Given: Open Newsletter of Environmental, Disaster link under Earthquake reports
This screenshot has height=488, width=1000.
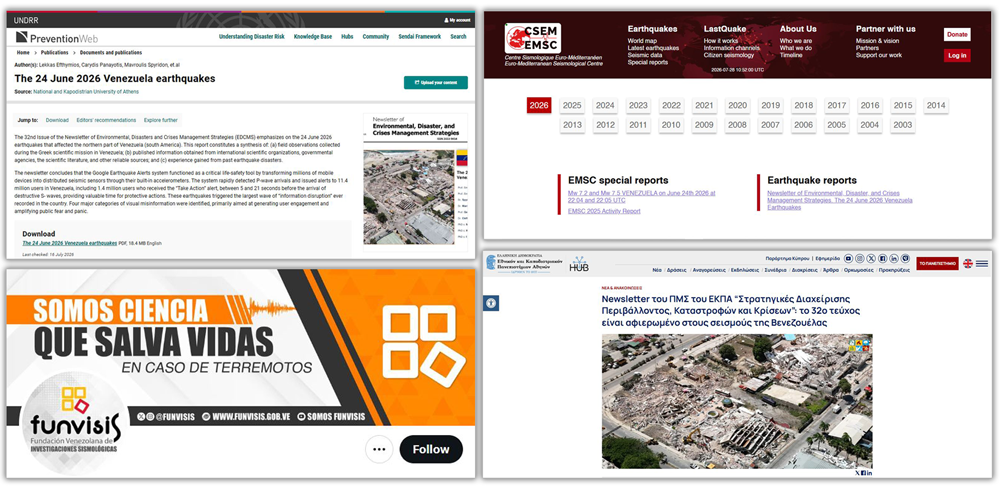Looking at the screenshot, I should (x=840, y=200).
